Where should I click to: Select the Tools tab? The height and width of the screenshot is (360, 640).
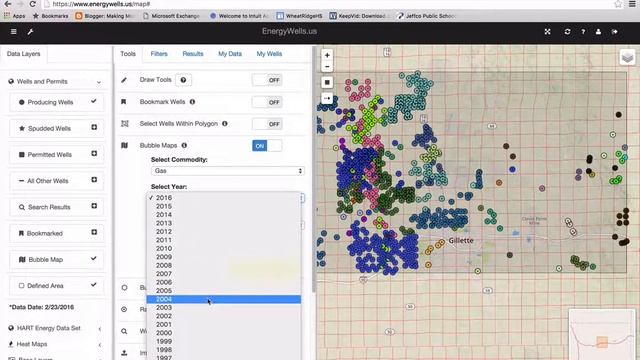[x=128, y=54]
